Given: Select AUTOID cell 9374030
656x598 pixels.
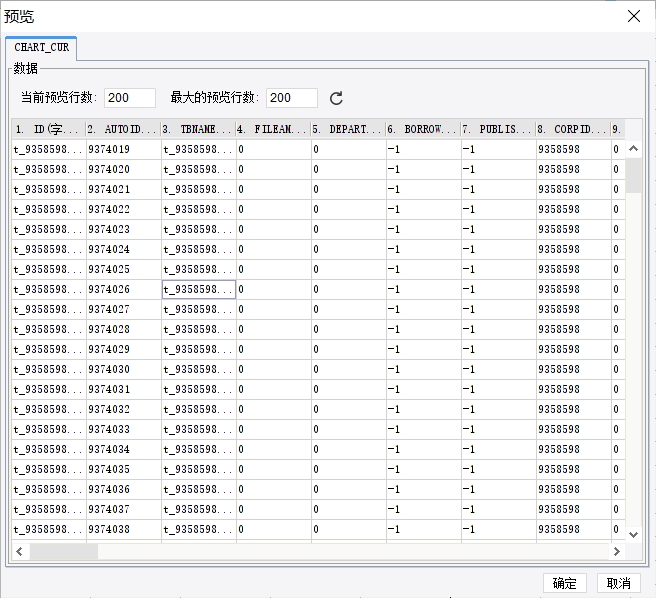Looking at the screenshot, I should 124,370.
